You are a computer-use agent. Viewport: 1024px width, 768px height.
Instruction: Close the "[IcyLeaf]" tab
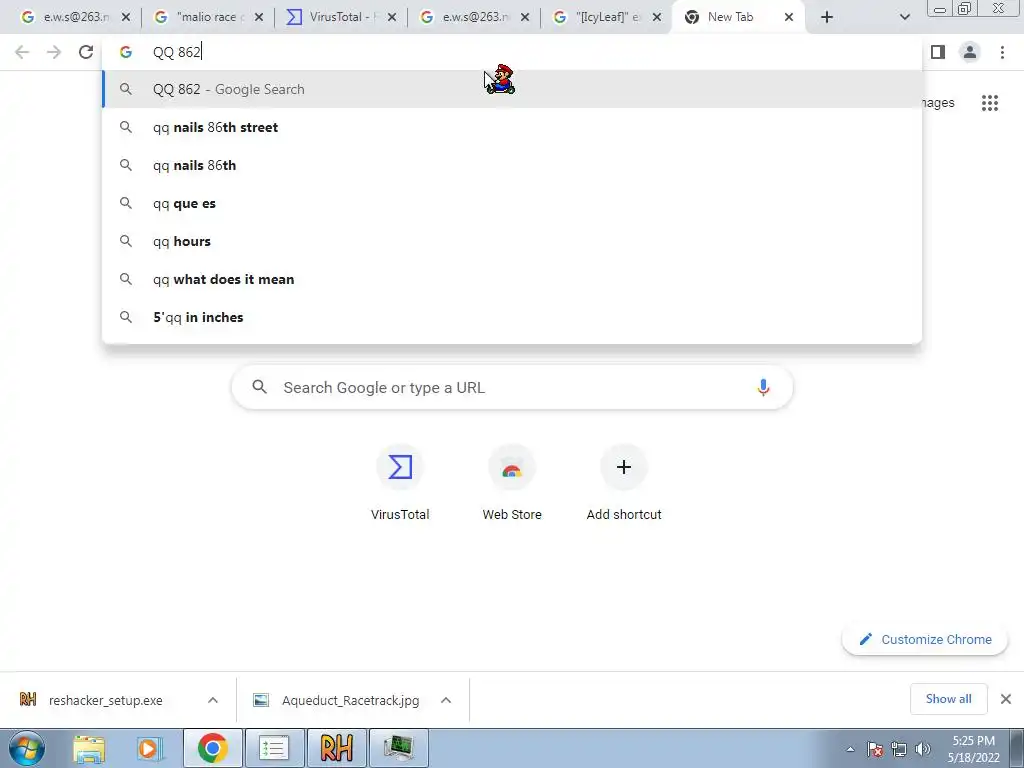click(x=658, y=18)
